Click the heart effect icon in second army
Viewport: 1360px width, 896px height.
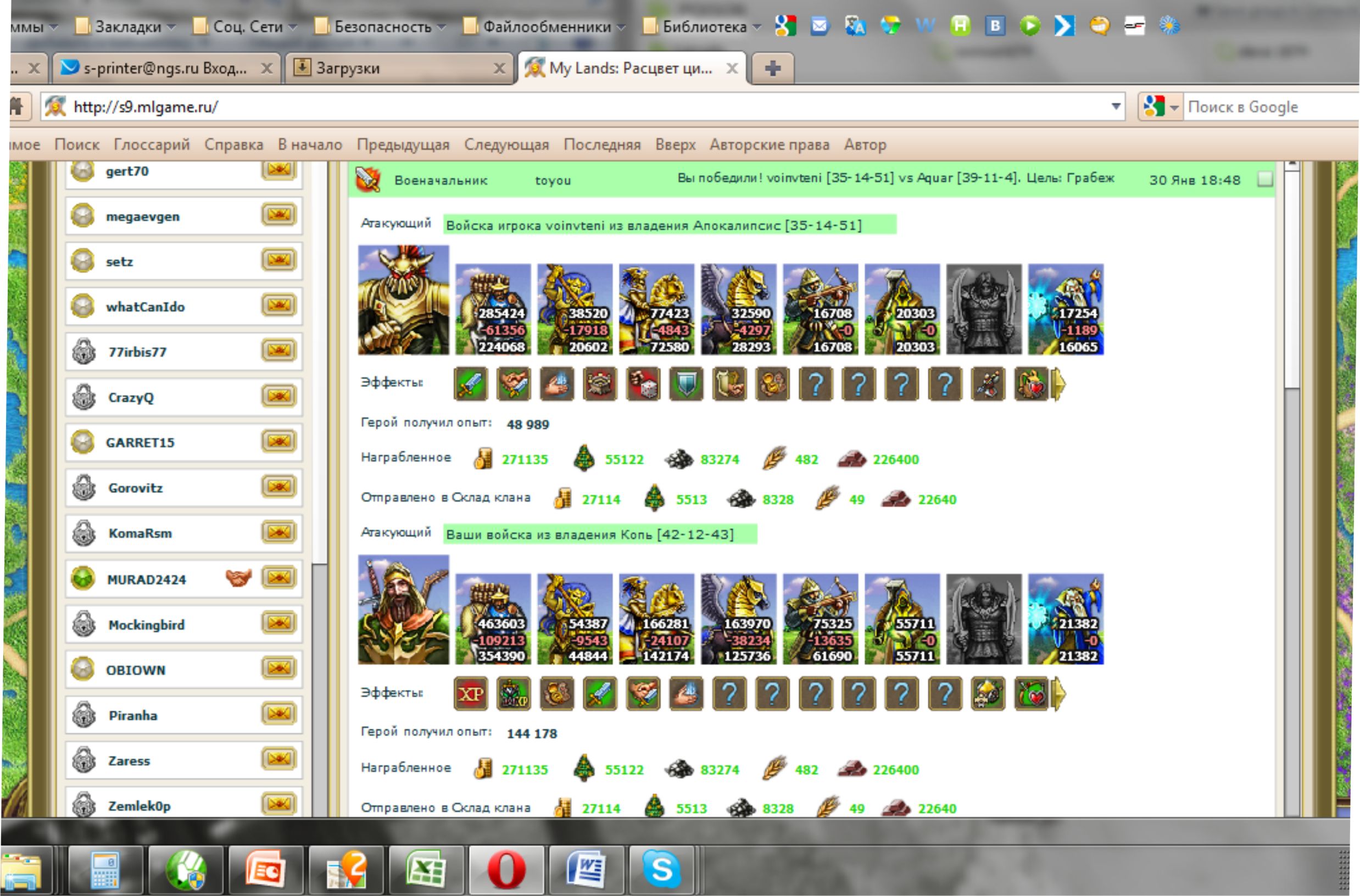[x=1032, y=694]
